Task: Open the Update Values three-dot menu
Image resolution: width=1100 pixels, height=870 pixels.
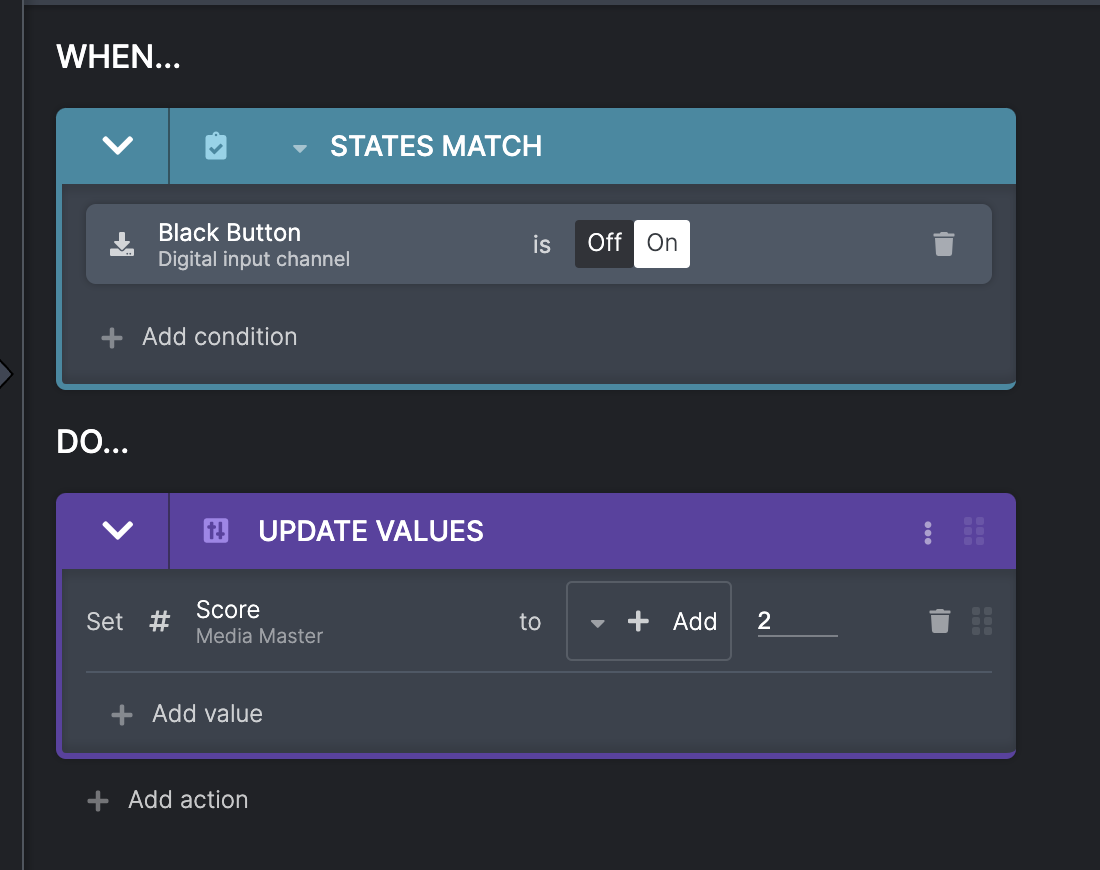Action: point(927,533)
